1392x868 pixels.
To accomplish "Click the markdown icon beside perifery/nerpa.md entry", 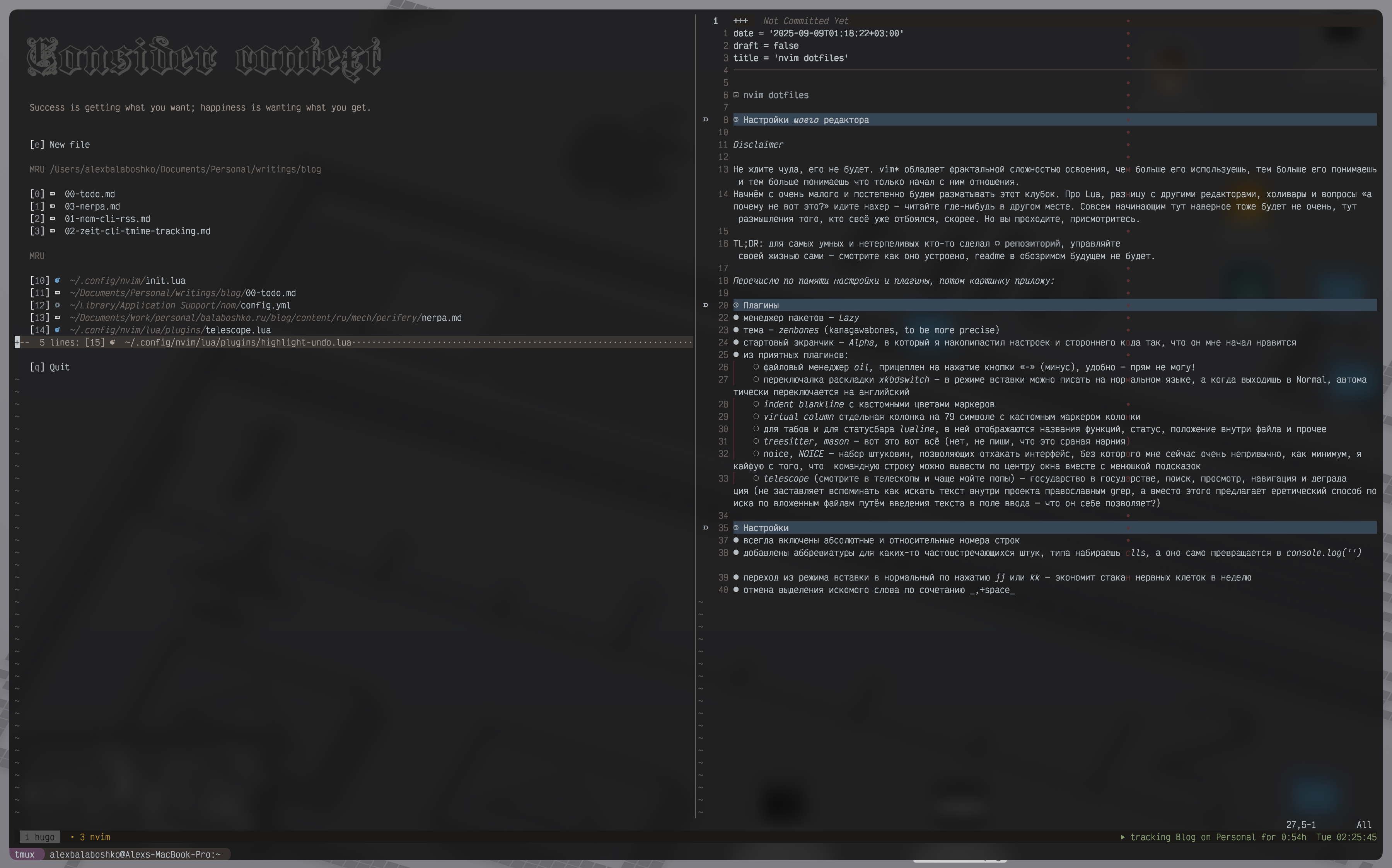I will [x=57, y=317].
